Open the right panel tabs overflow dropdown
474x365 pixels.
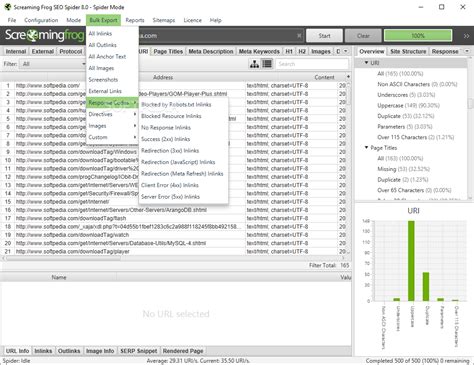(467, 51)
